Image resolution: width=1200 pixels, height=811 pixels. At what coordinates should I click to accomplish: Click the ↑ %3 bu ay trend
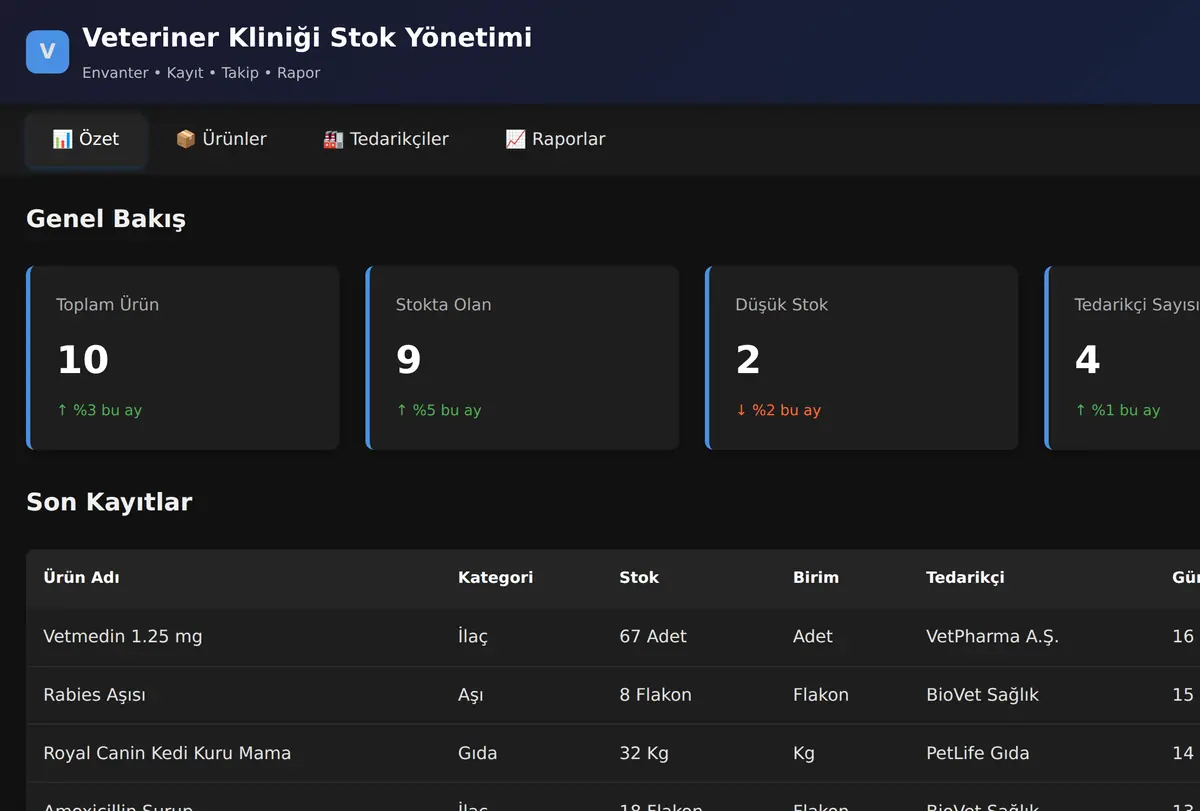(99, 410)
